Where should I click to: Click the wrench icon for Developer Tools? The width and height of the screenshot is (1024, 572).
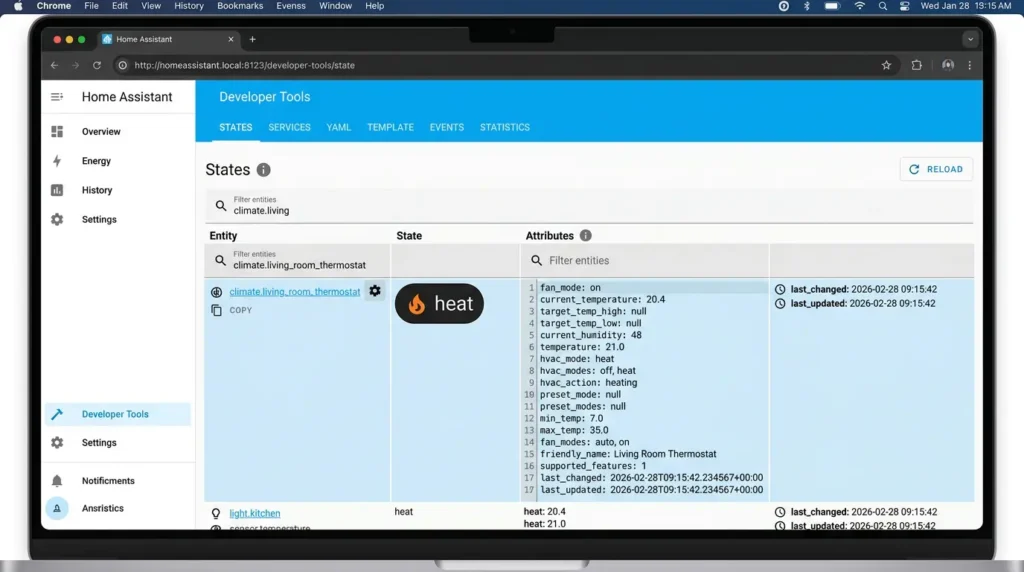coord(57,414)
